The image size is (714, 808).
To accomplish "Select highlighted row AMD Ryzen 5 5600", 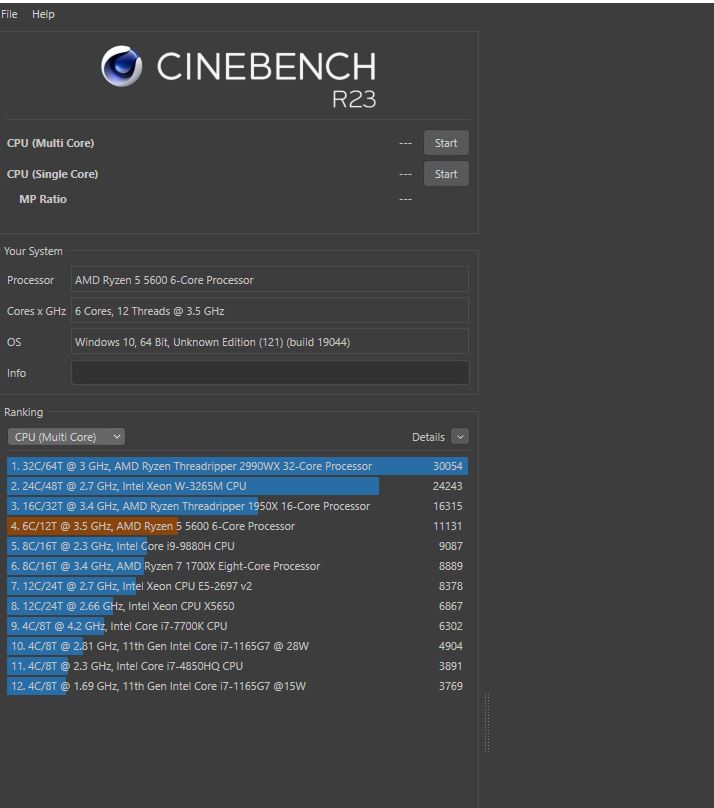I will (x=237, y=526).
